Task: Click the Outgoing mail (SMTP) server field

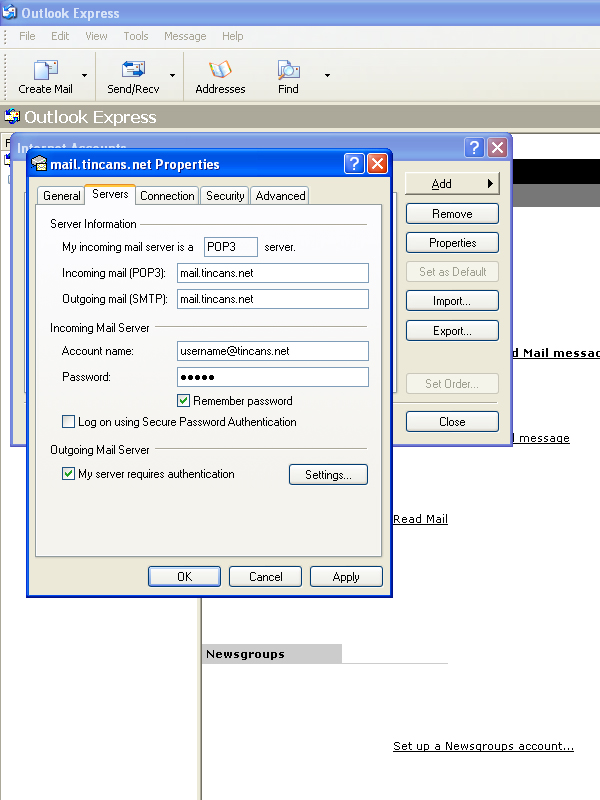Action: point(273,299)
